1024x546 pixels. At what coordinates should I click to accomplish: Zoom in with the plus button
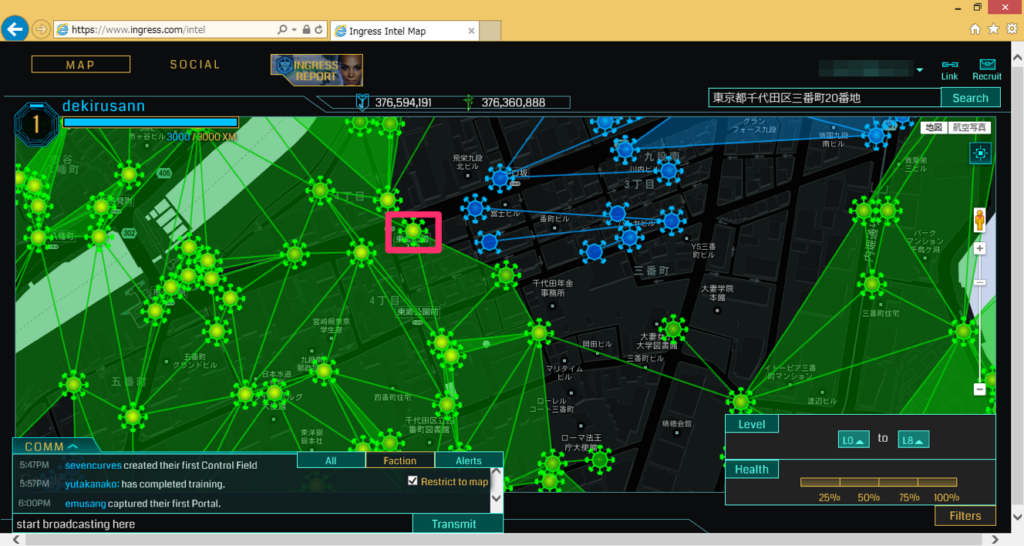(980, 248)
